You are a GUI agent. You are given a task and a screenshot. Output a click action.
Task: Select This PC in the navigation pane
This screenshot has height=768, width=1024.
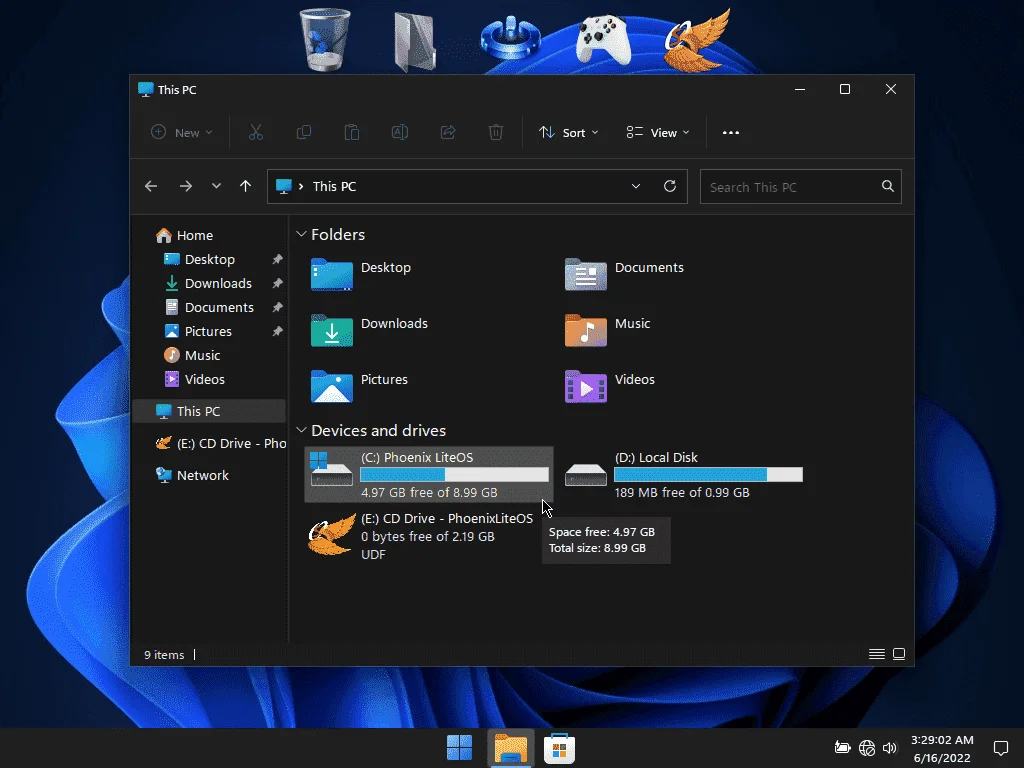tap(209, 411)
